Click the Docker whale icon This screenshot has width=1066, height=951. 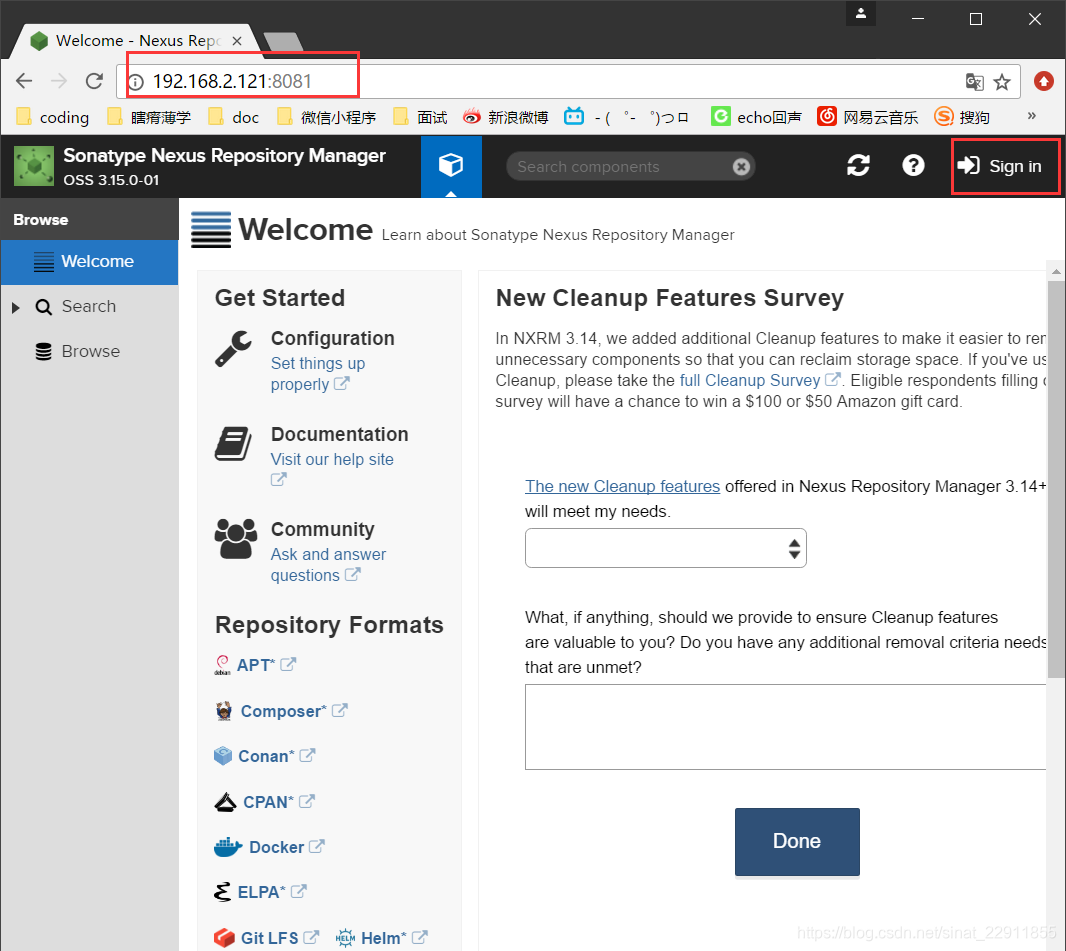[x=228, y=847]
